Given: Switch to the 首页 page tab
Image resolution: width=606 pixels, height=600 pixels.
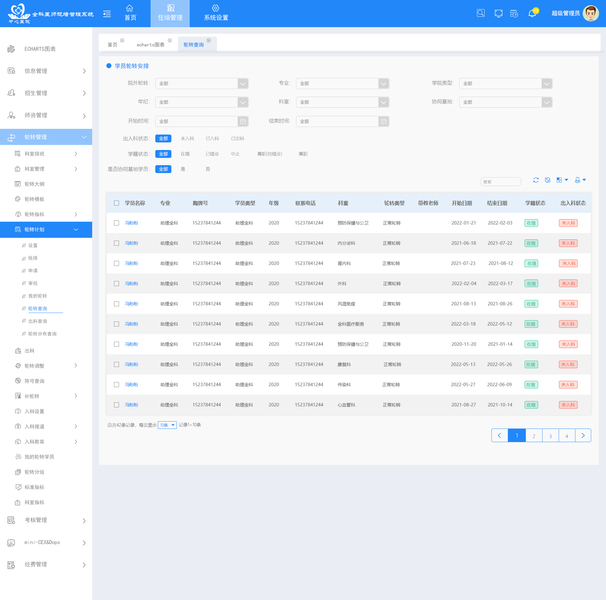Looking at the screenshot, I should pyautogui.click(x=112, y=45).
